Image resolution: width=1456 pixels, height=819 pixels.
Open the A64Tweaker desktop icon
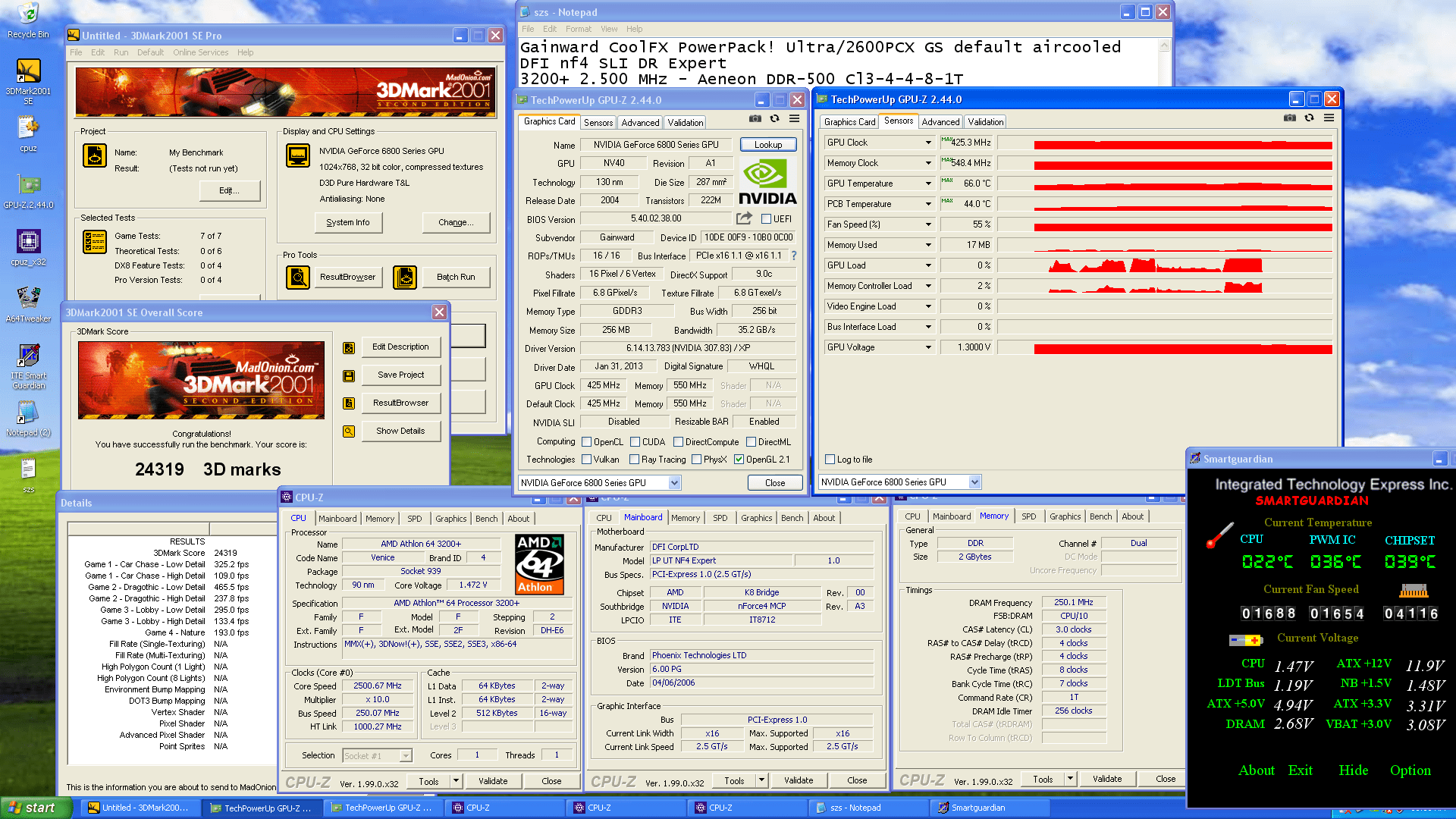click(x=28, y=298)
